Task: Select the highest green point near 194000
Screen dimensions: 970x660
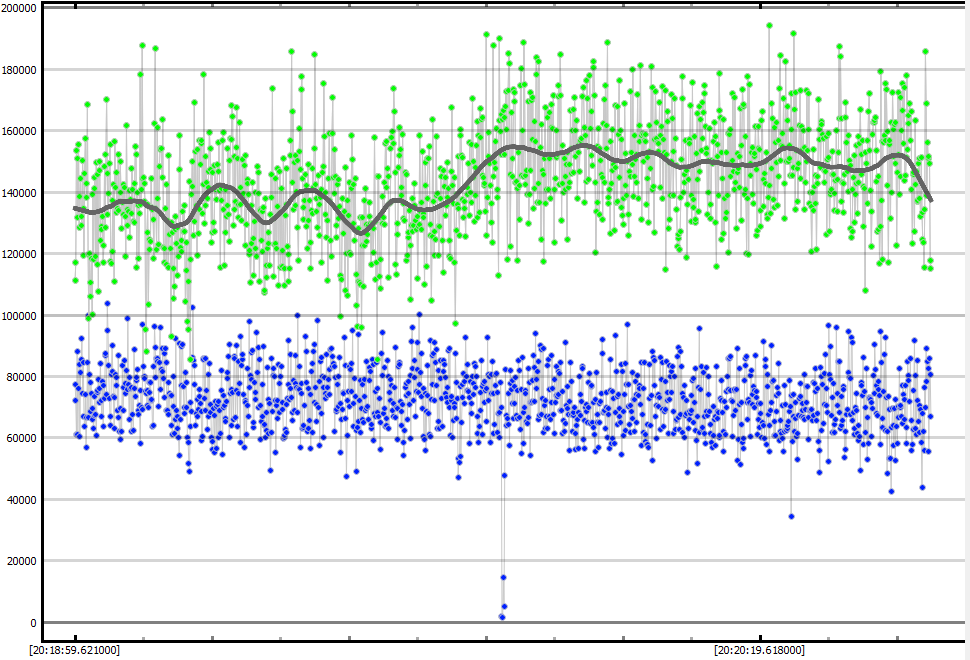Action: [x=769, y=26]
